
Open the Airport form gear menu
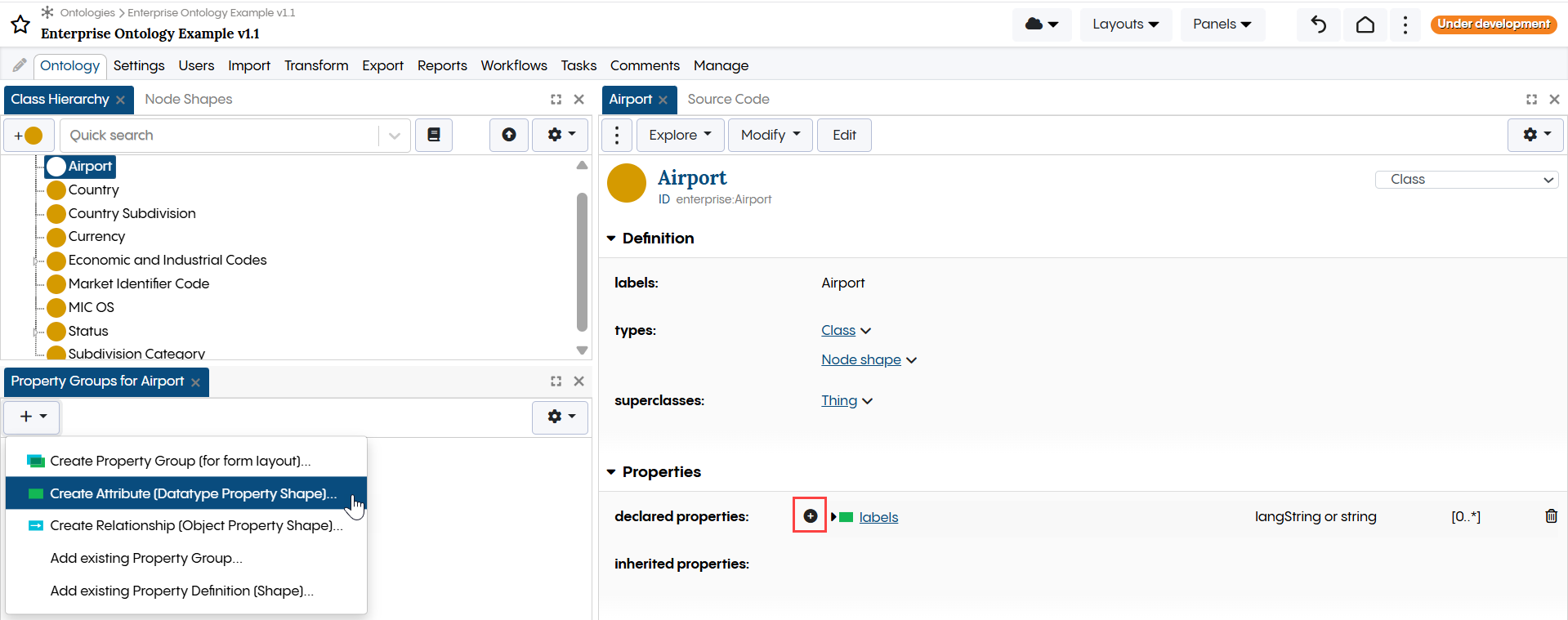click(1535, 135)
